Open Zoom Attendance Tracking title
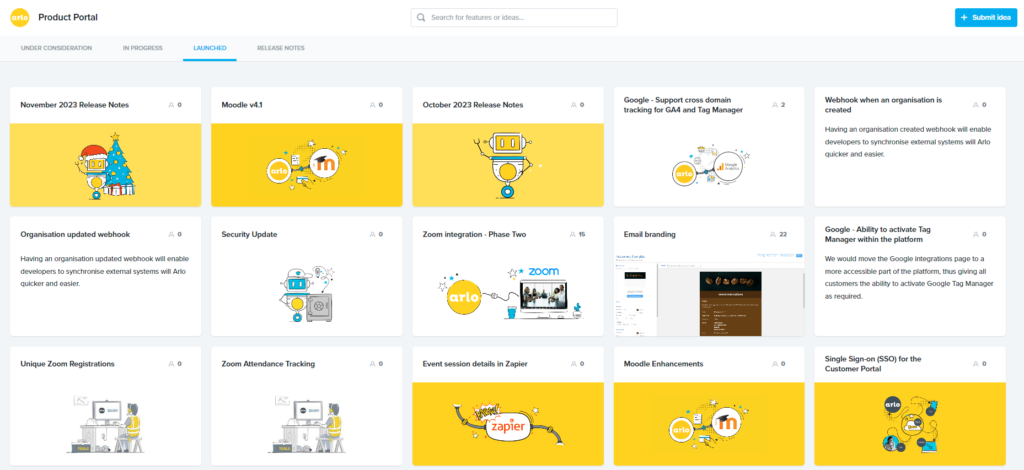Viewport: 1024px width, 470px height. [268, 364]
